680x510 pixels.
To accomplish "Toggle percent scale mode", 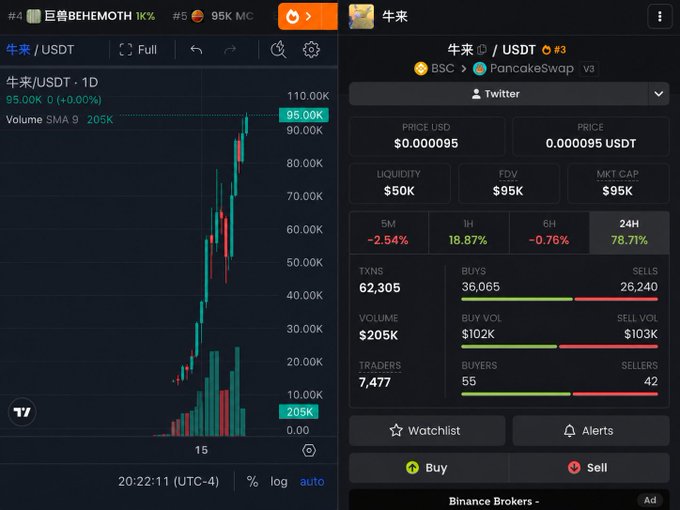I will tap(252, 481).
